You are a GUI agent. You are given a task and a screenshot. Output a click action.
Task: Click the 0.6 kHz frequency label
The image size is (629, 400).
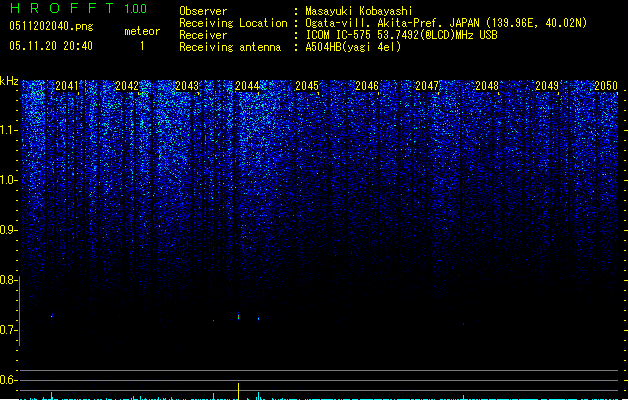coord(8,380)
